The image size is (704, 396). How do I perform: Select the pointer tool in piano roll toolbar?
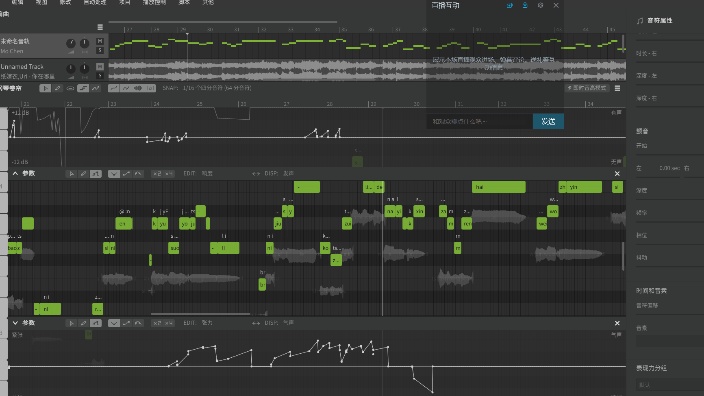[x=45, y=88]
